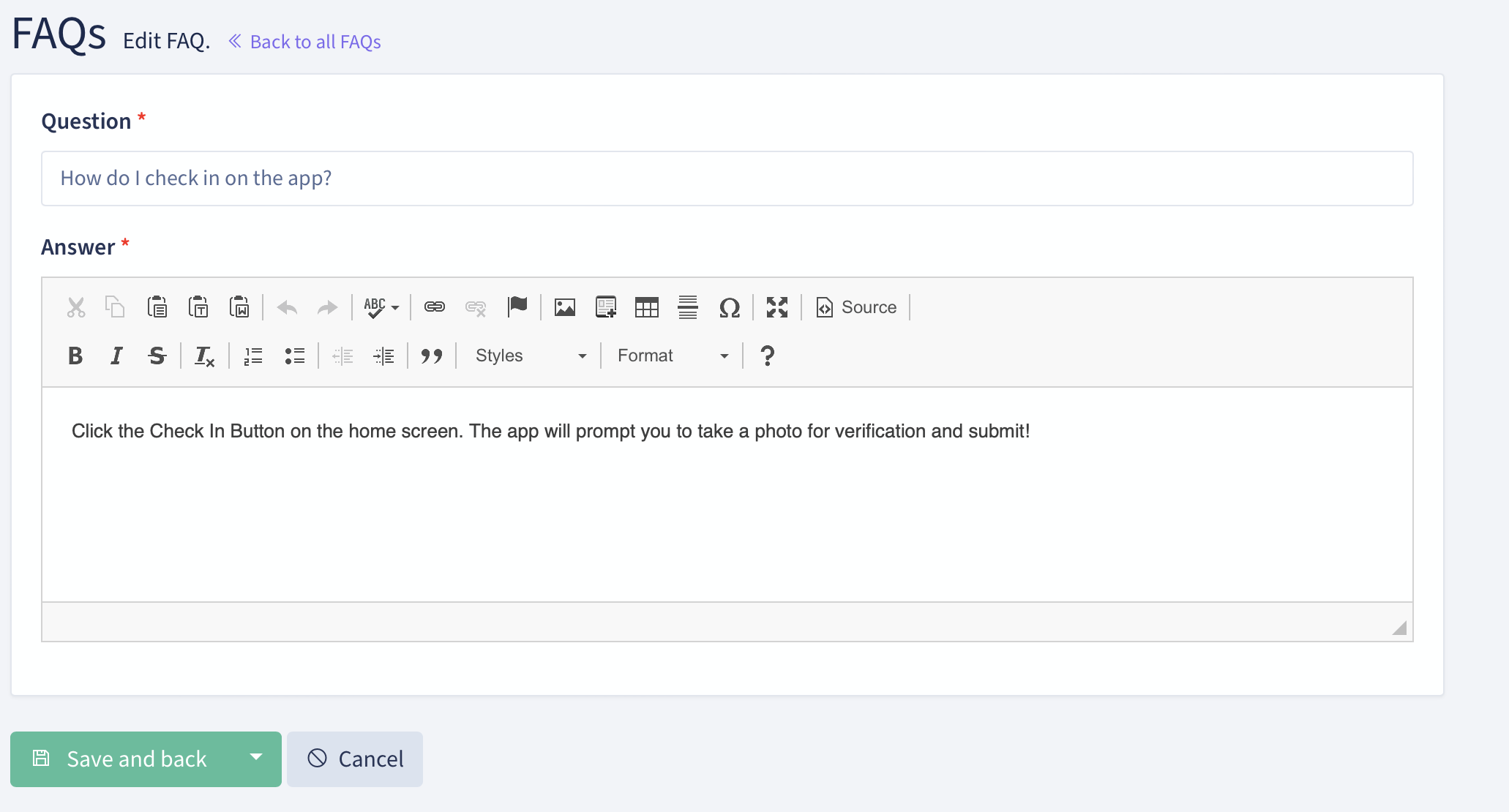Undo the last edit
Image resolution: width=1509 pixels, height=812 pixels.
coord(287,307)
